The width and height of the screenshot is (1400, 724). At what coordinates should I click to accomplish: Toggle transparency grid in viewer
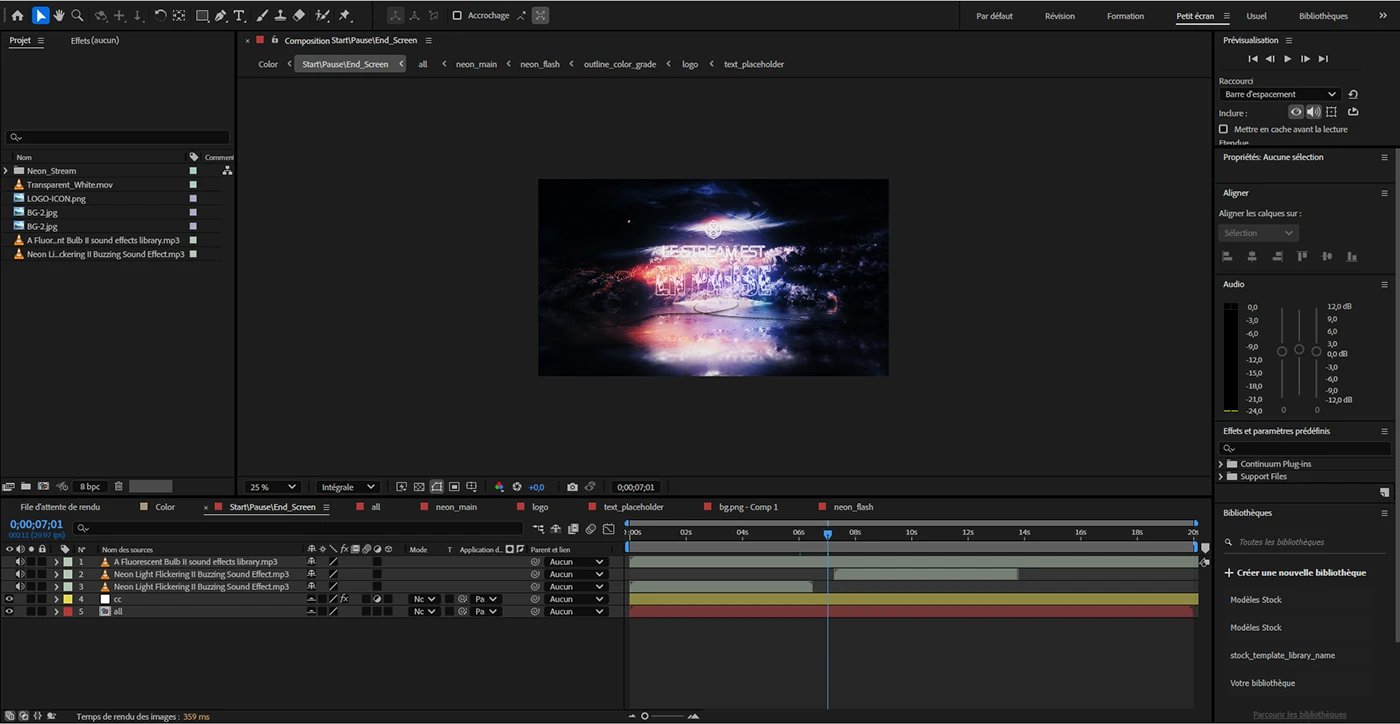click(418, 486)
